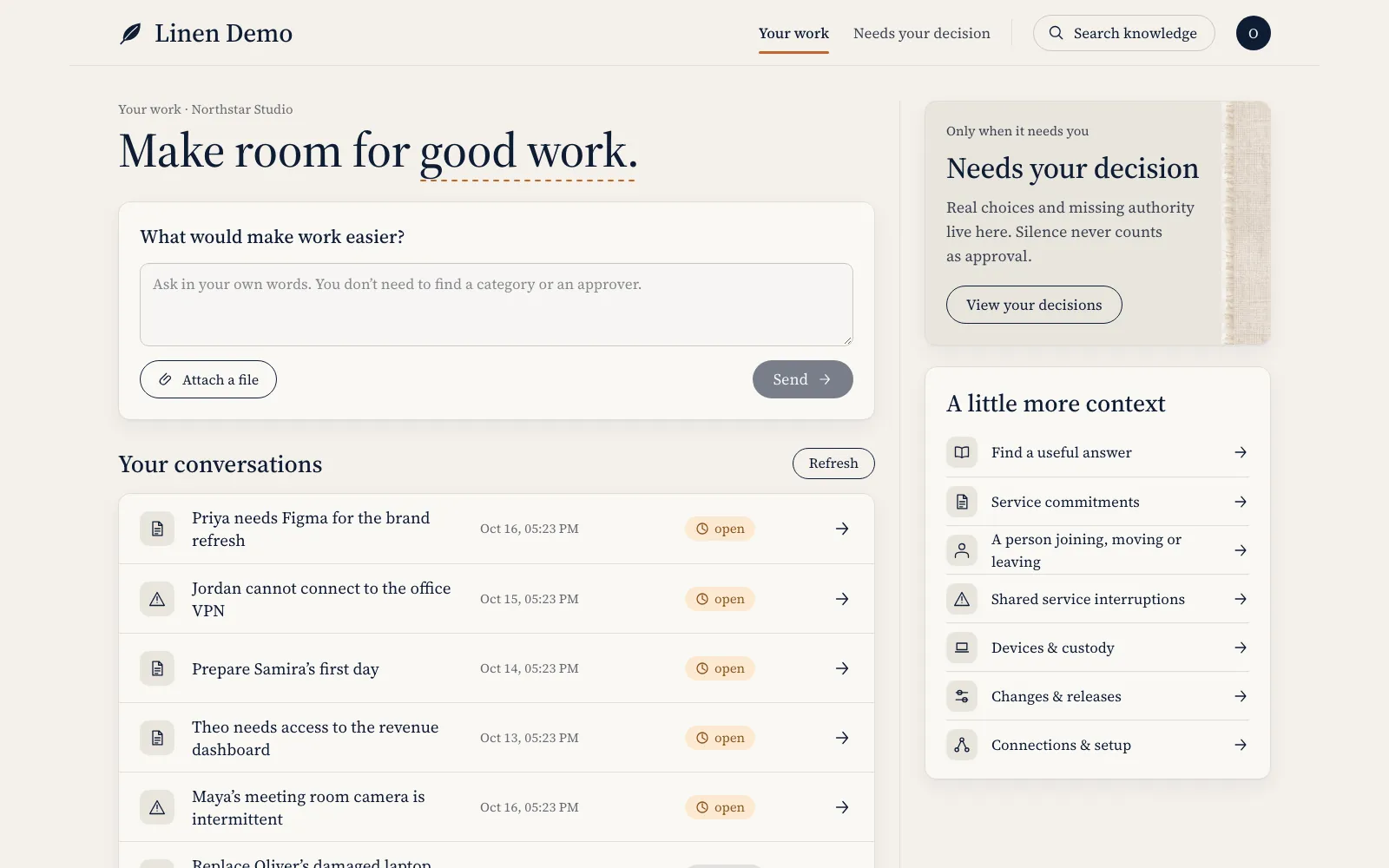Click the book icon for Find a useful answer

coord(962,452)
